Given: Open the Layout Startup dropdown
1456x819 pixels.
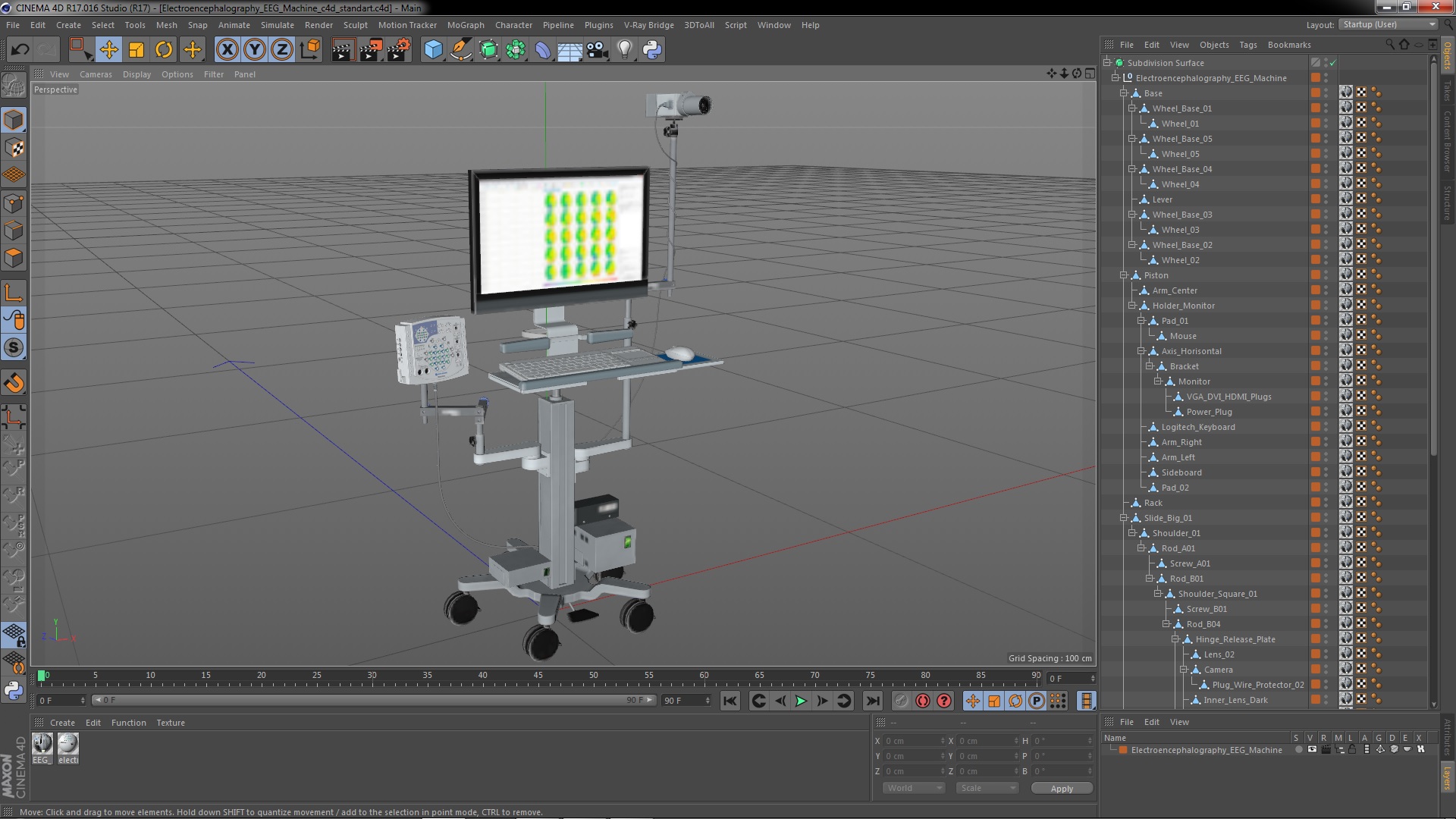Looking at the screenshot, I should 1389,25.
